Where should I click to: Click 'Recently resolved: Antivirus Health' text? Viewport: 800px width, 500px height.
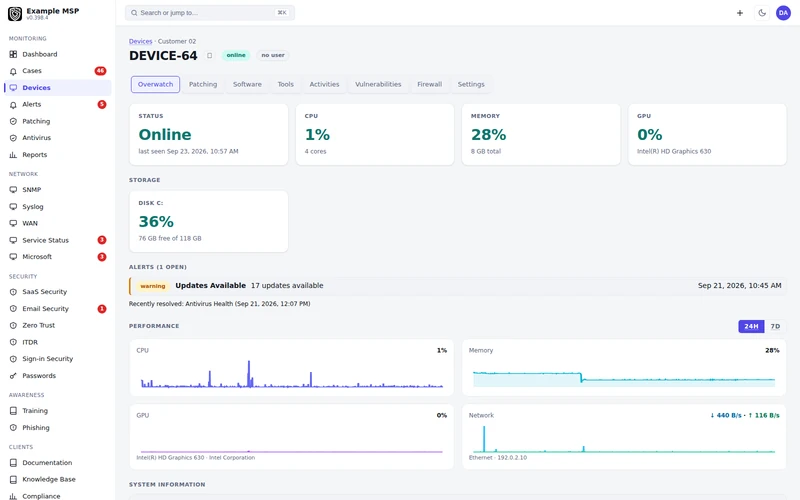pyautogui.click(x=219, y=304)
